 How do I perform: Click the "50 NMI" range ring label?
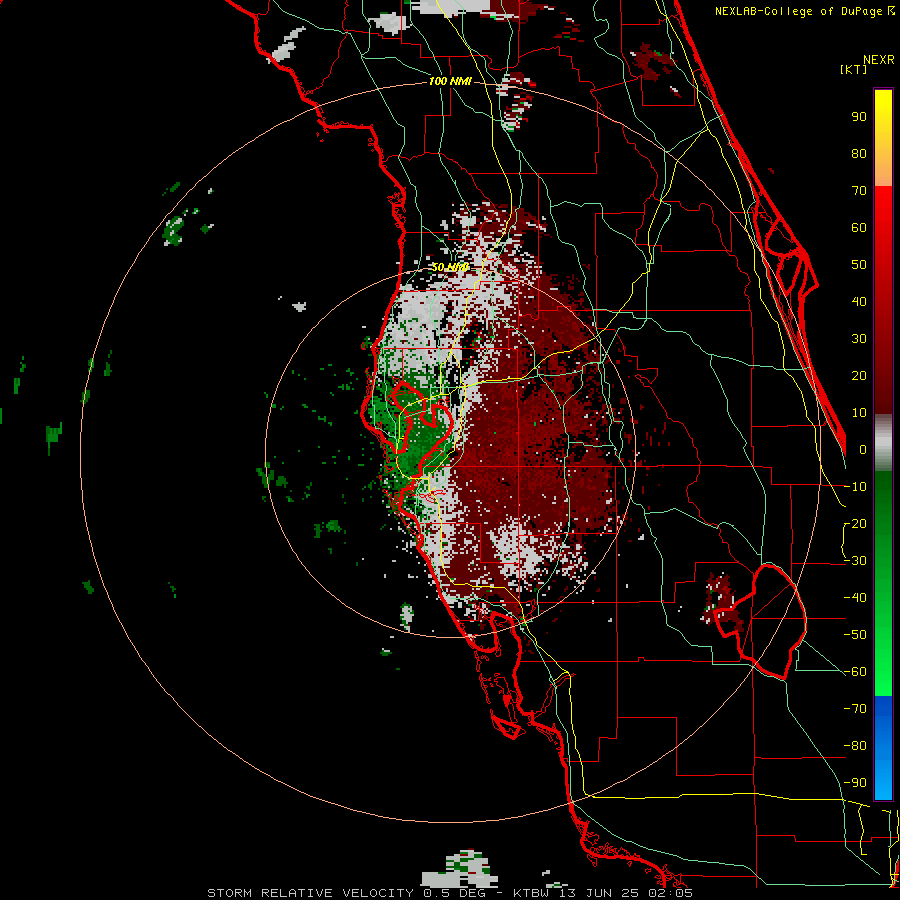click(450, 267)
